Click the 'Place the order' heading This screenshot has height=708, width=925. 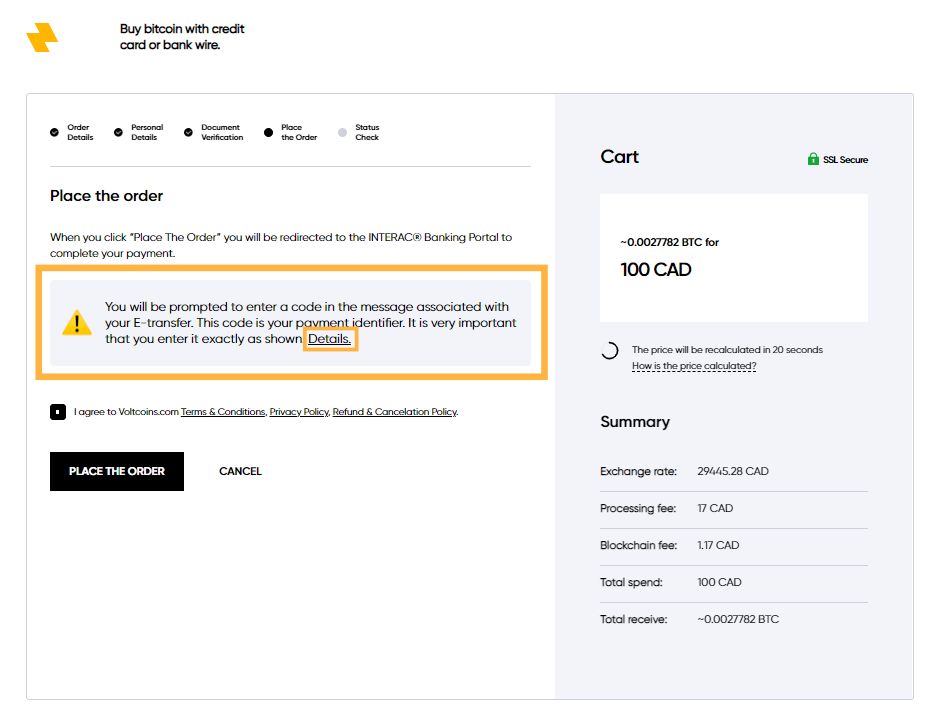[x=106, y=196]
